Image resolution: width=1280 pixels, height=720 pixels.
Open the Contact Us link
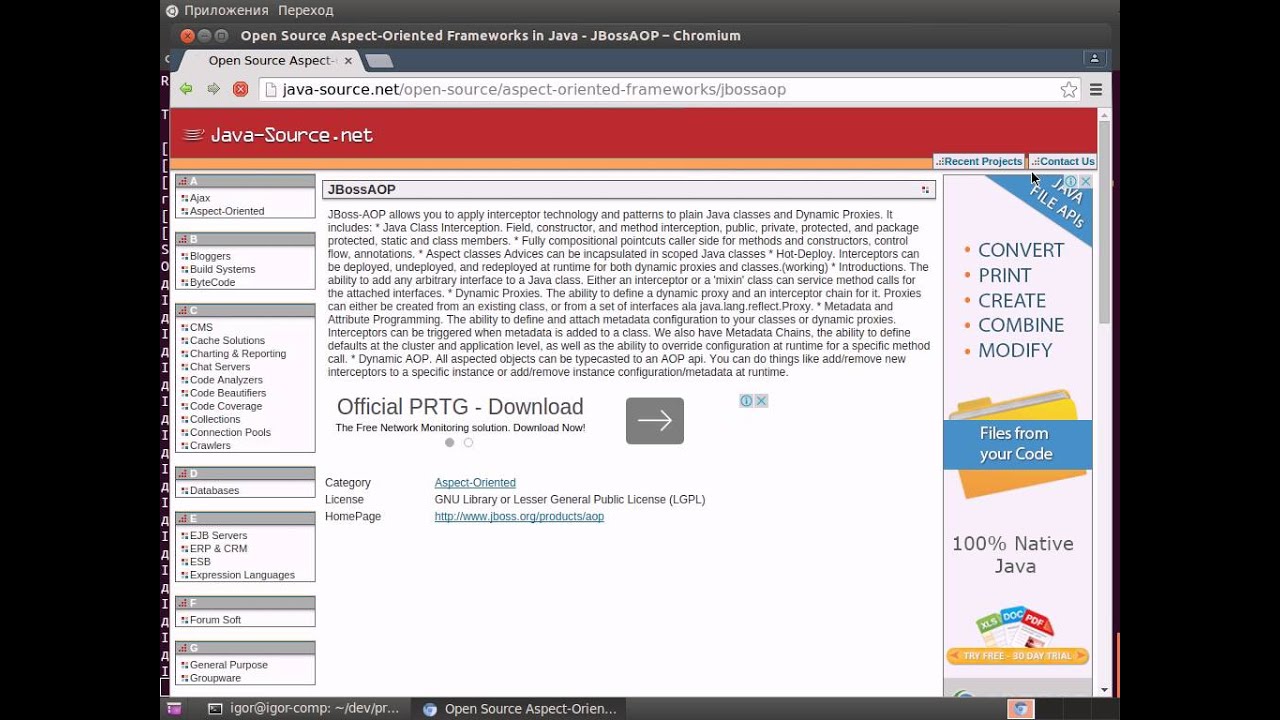[x=1063, y=161]
